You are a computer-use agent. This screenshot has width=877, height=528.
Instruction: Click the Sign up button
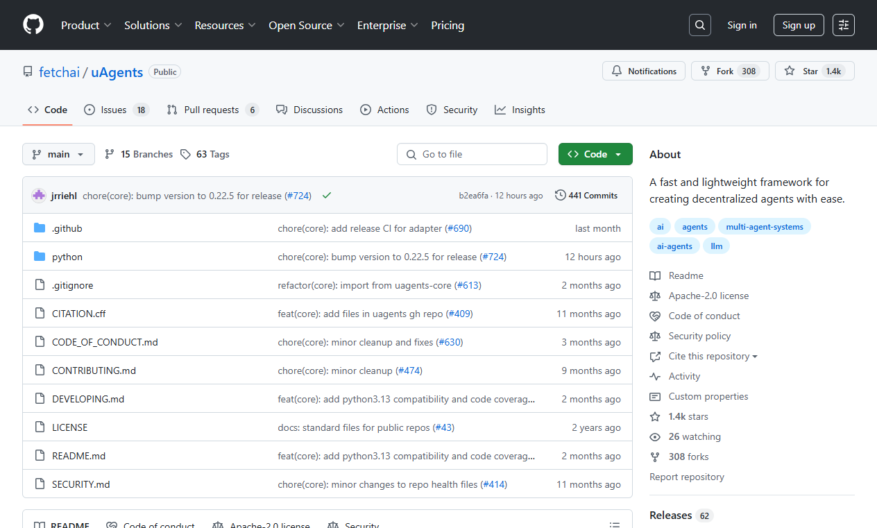(798, 25)
